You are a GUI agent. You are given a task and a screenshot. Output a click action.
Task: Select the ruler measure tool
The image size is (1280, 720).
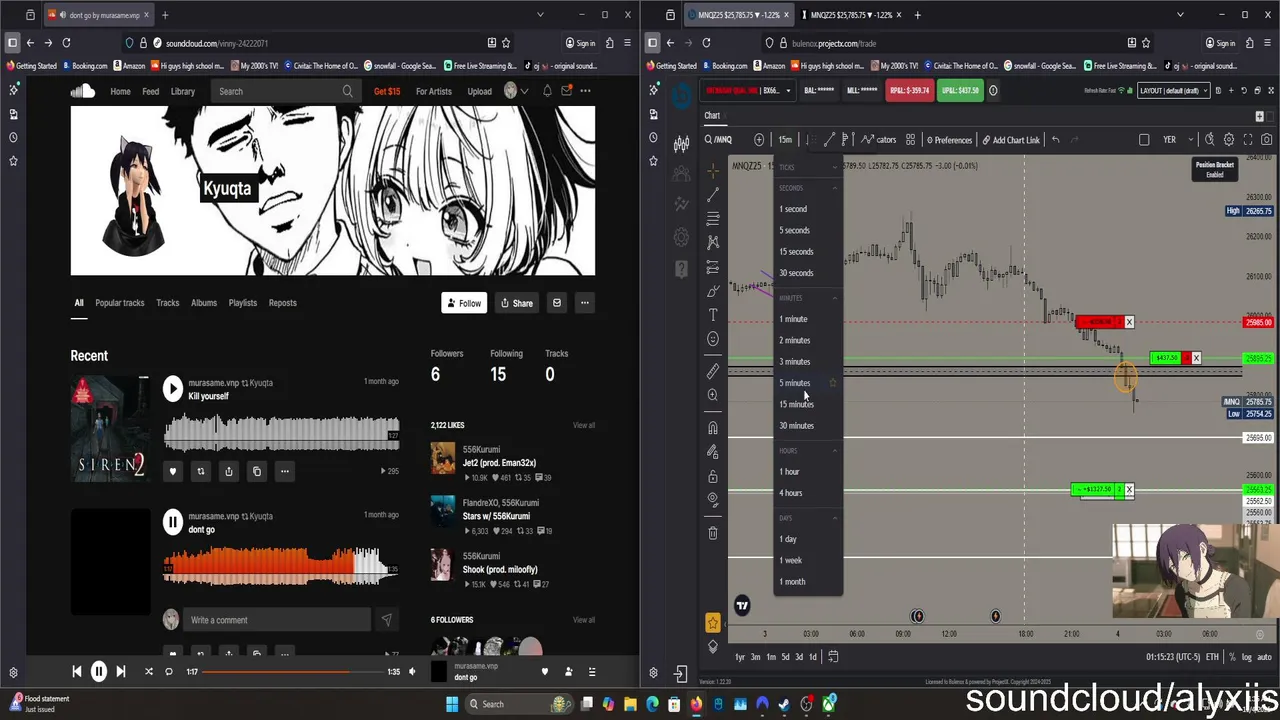[x=713, y=371]
